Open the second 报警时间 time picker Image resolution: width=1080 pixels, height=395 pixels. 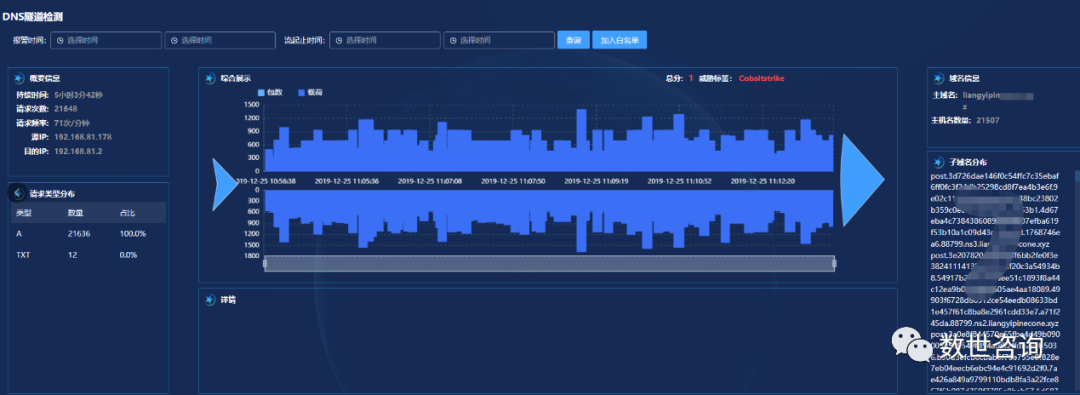[x=220, y=40]
